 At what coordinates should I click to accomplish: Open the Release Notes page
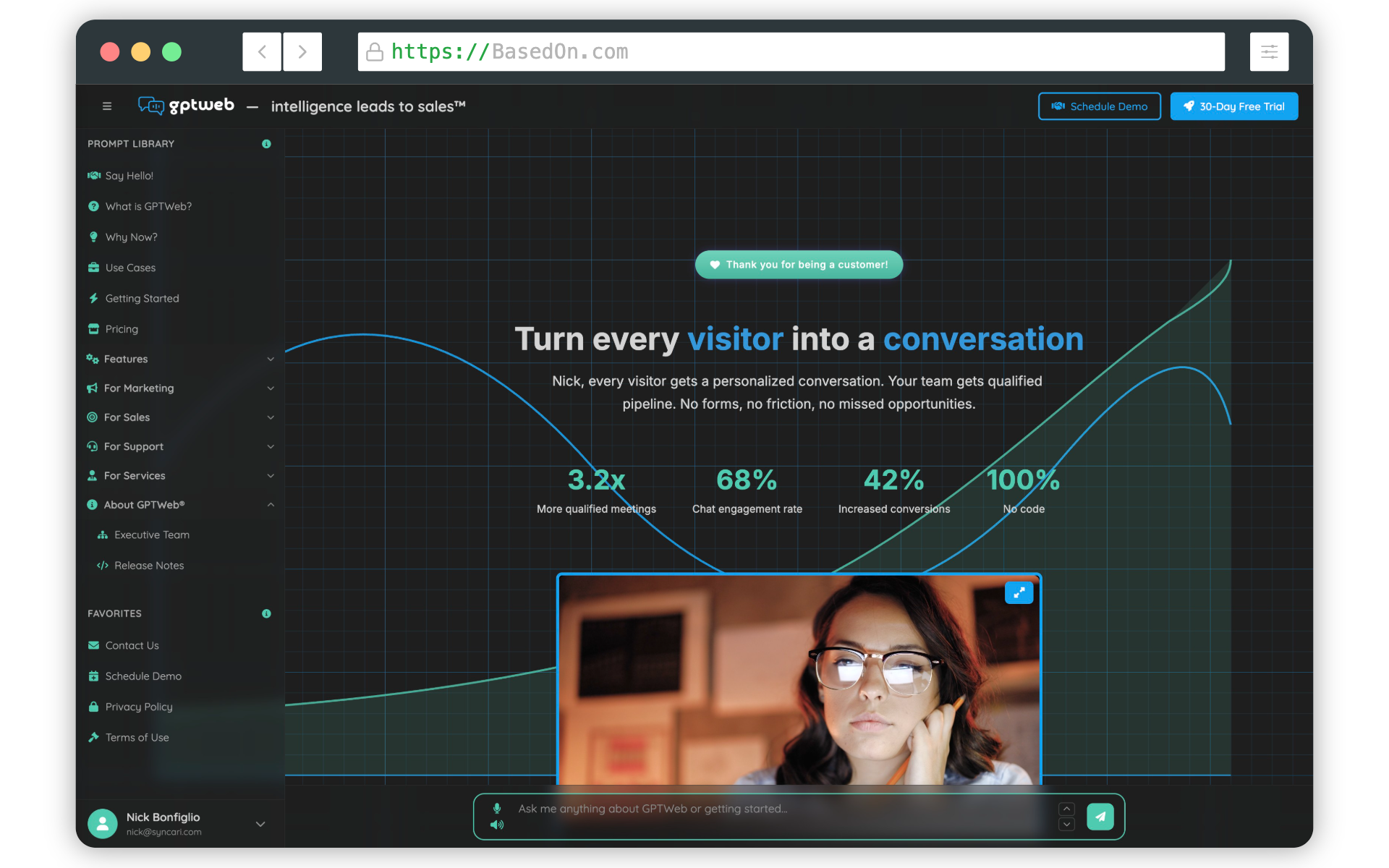tap(140, 566)
